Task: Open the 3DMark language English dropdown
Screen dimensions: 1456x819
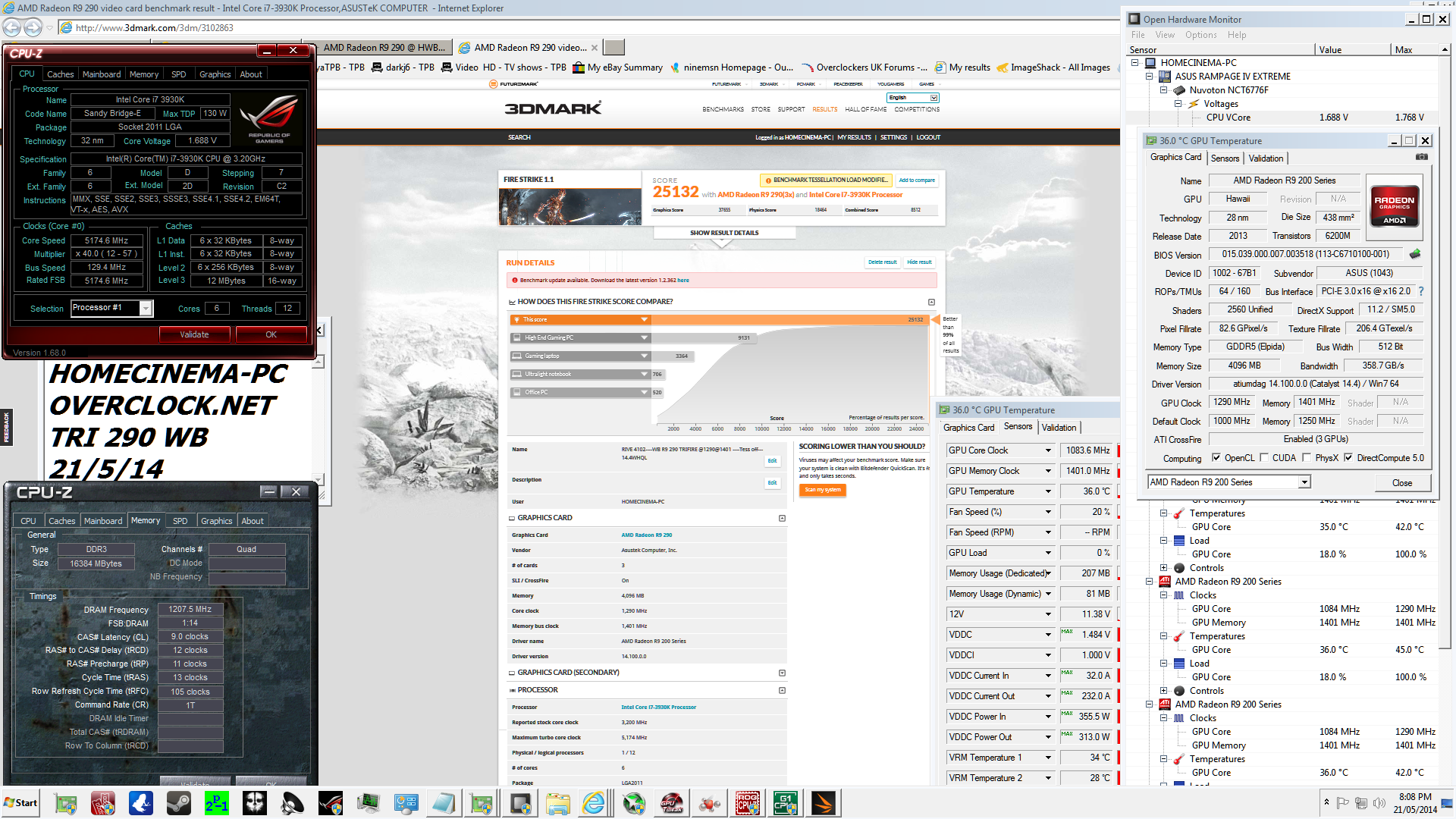Action: [913, 98]
